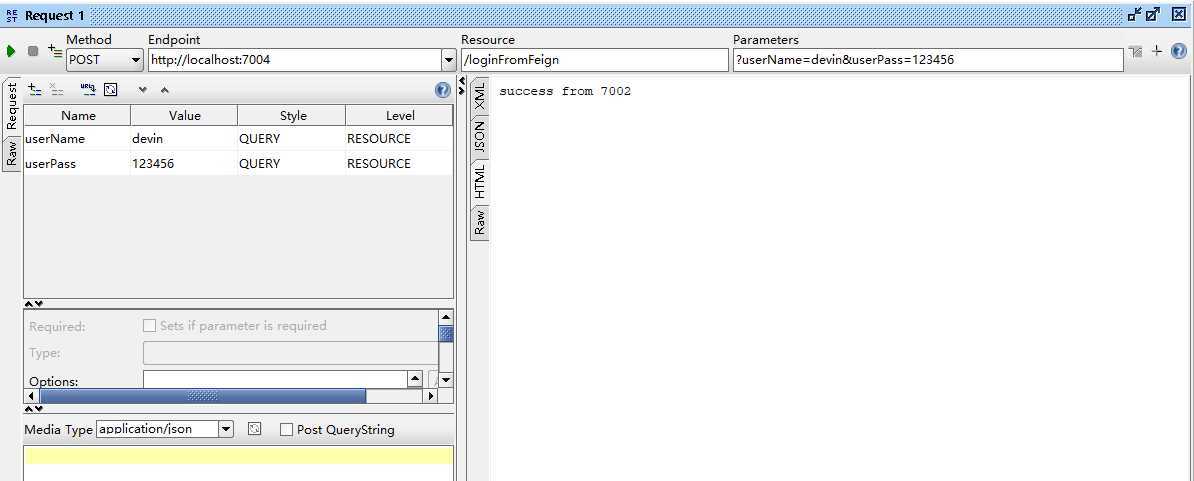1194x481 pixels.
Task: Click the reload icon in parameter toolbar
Action: coord(110,90)
